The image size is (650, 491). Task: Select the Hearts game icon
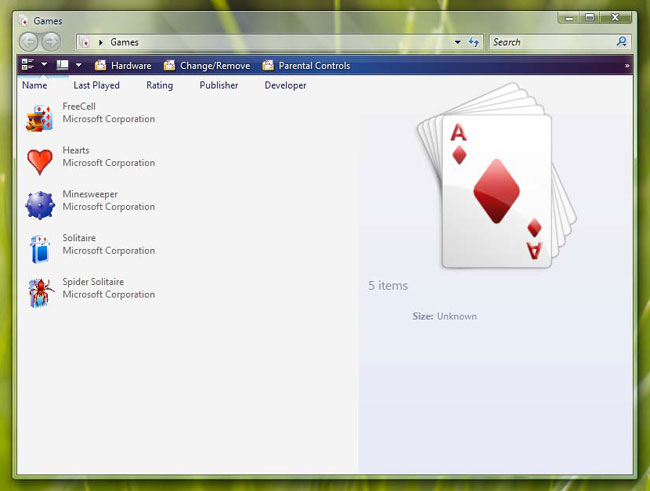tap(39, 161)
